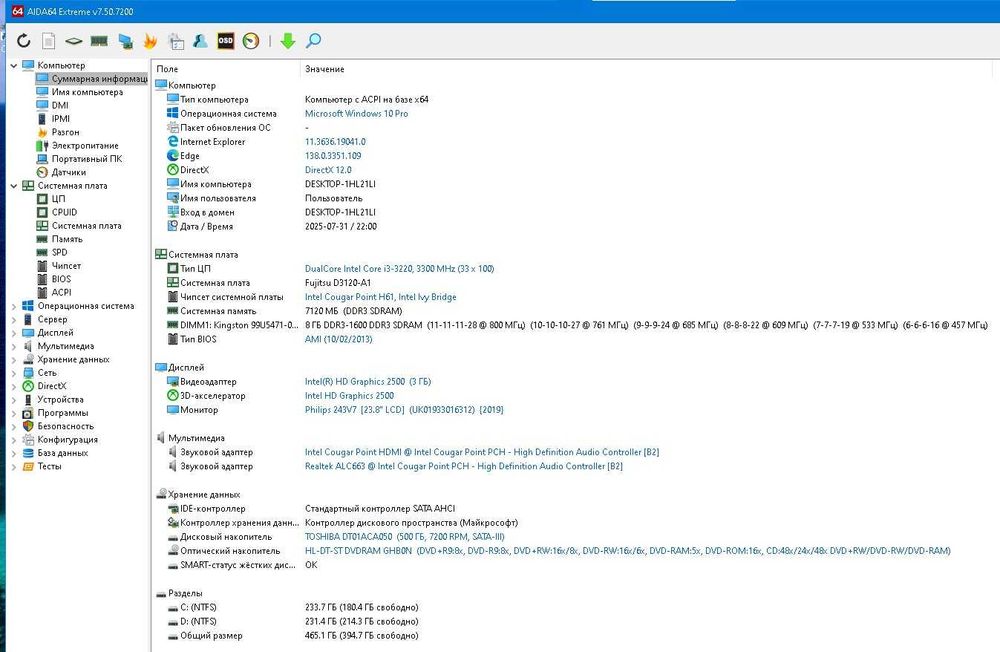Image resolution: width=1000 pixels, height=652 pixels.
Task: Open the HL-DT-ST DVDRAM GH80N link
Action: point(628,551)
